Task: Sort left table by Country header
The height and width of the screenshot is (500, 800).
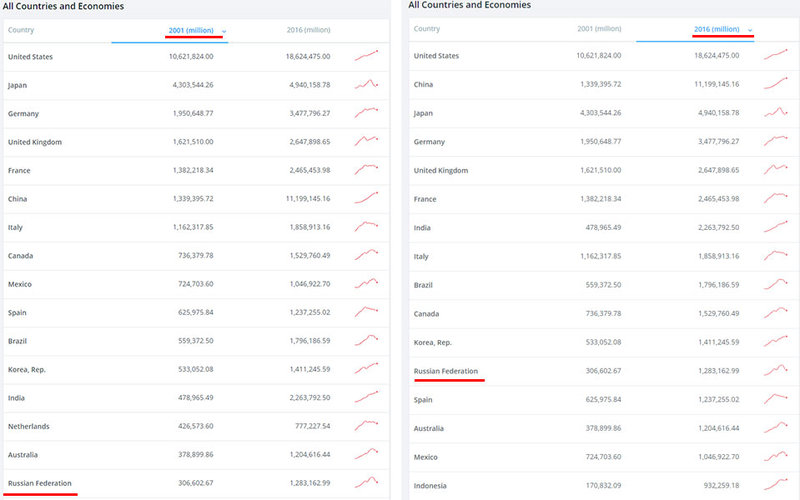Action: (21, 30)
